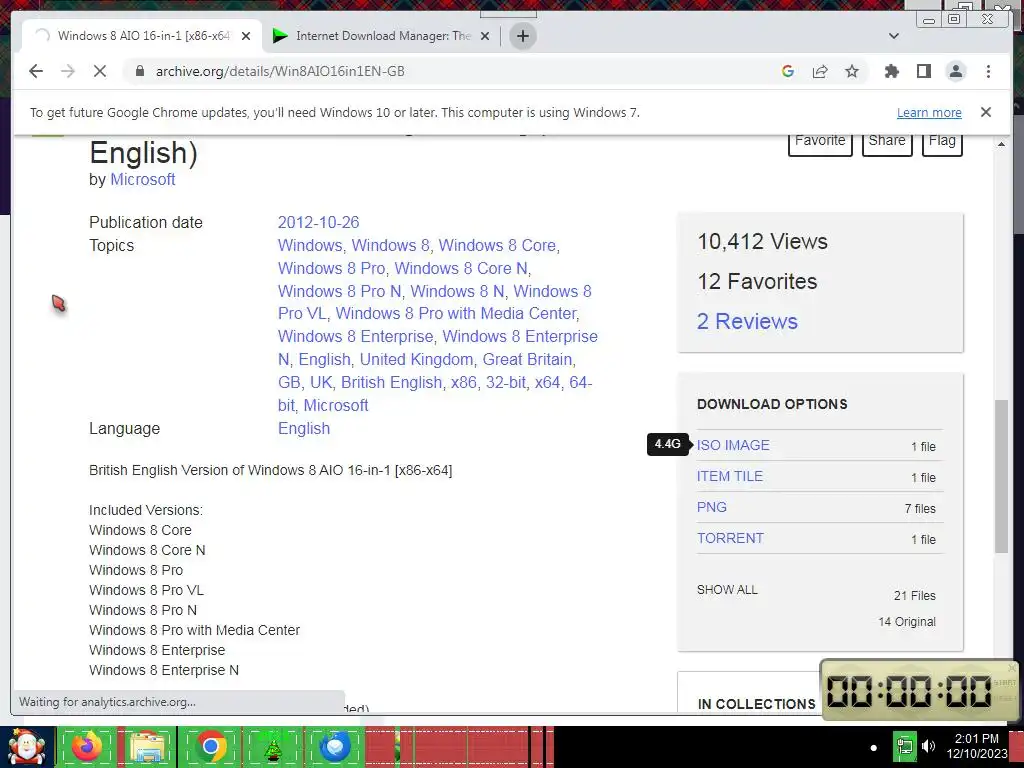Image resolution: width=1024 pixels, height=768 pixels.
Task: Open Chrome profile avatar
Action: (955, 71)
